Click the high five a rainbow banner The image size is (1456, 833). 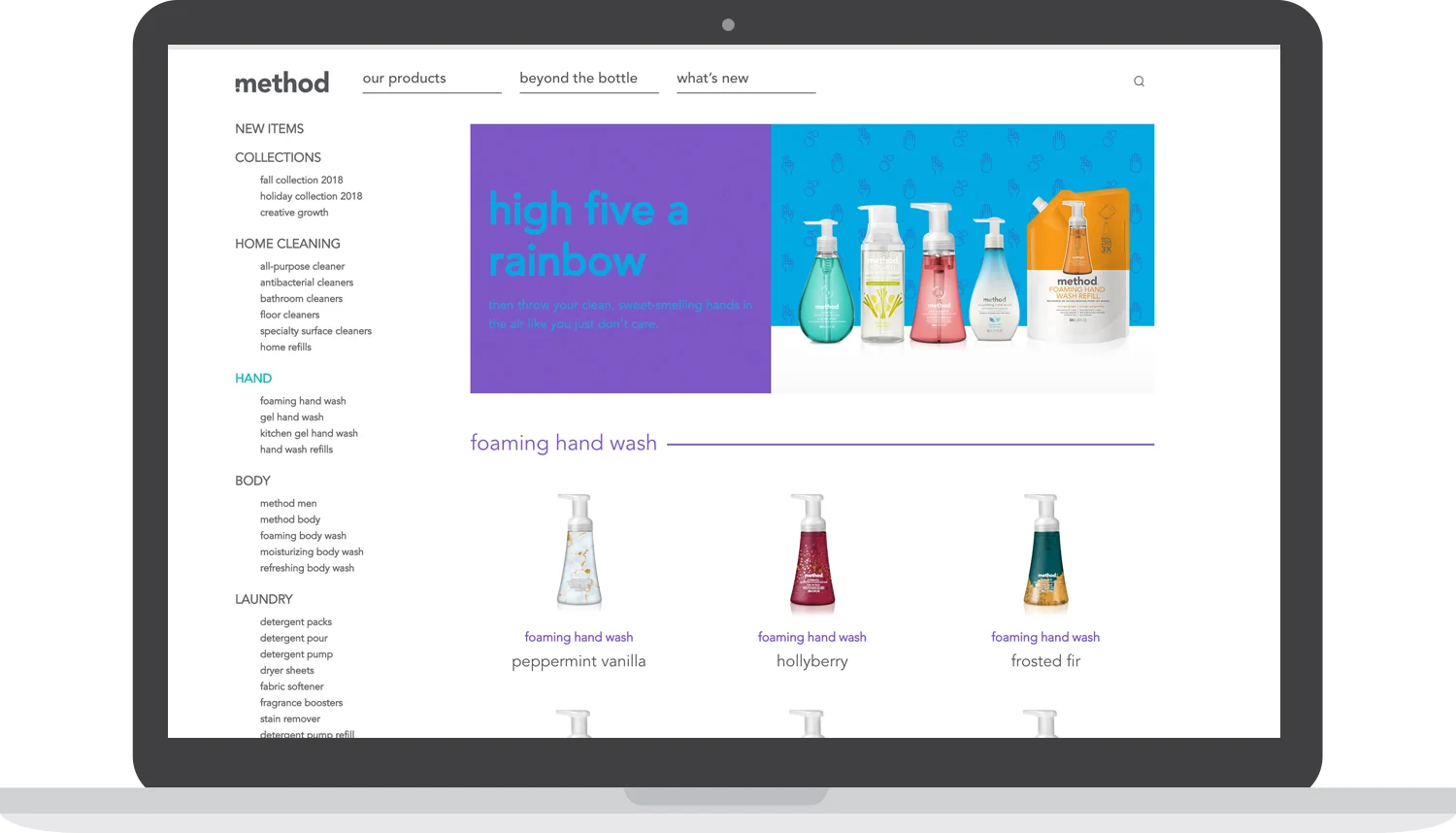tap(812, 258)
